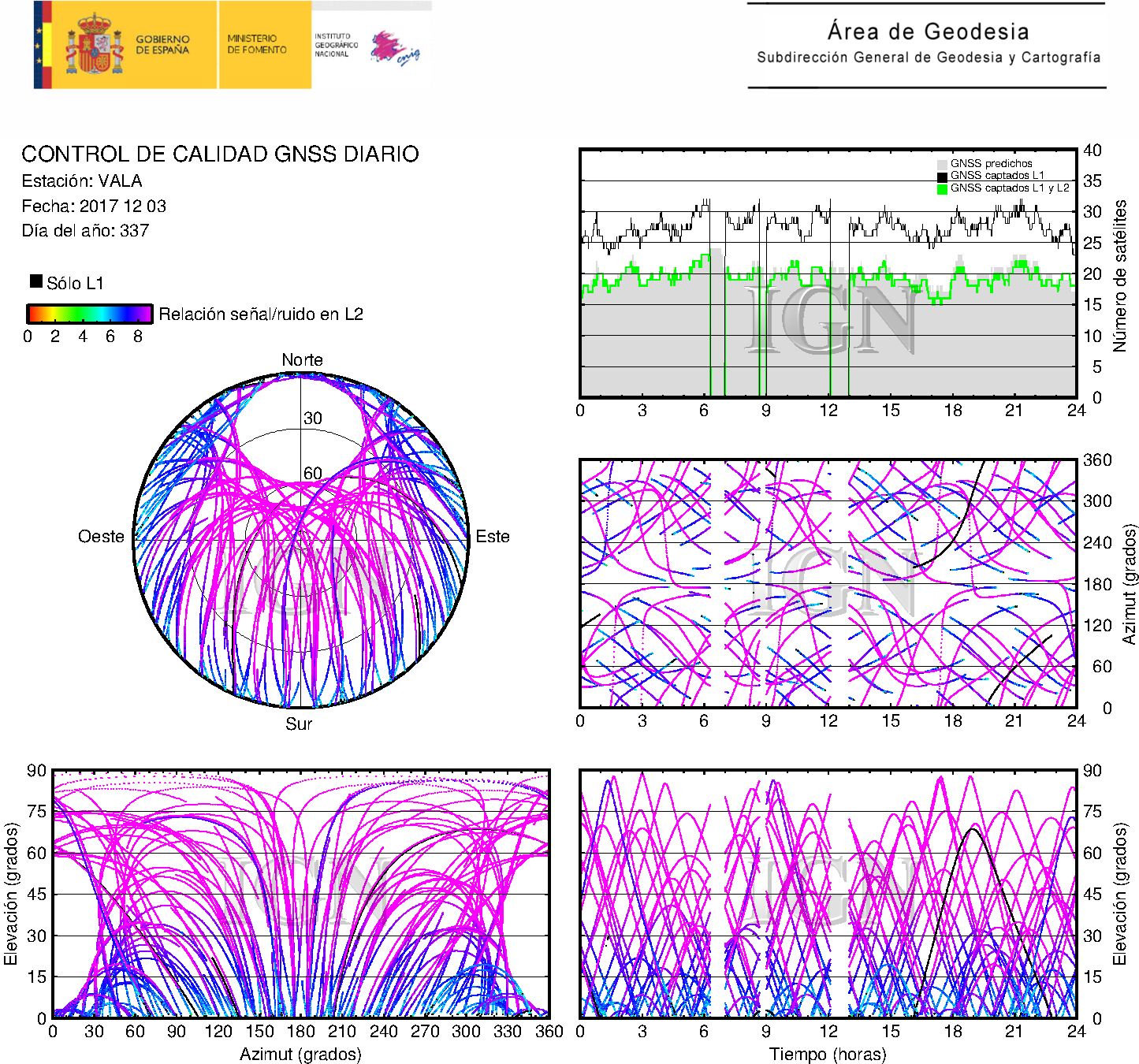Screen dimensions: 1139x1064
Task: Click the Instituto Geográfico Nacional logo
Action: (336, 45)
